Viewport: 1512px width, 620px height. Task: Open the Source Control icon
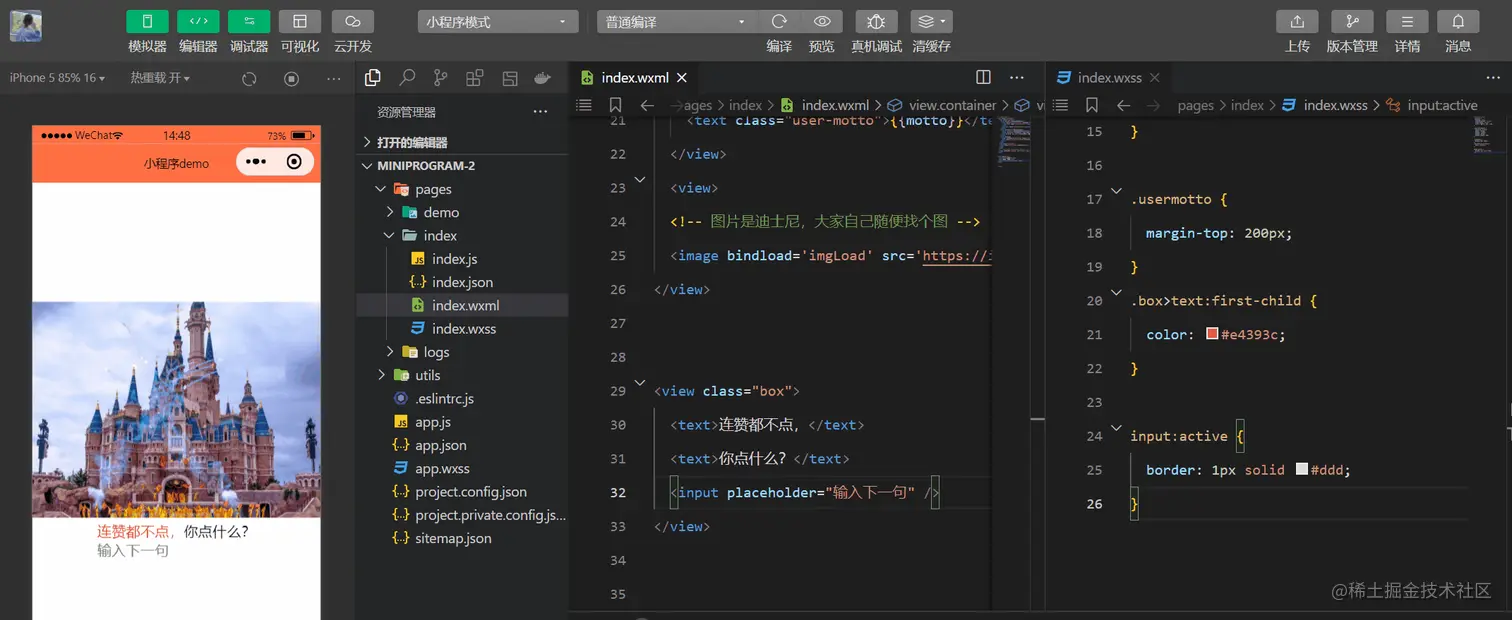(441, 78)
